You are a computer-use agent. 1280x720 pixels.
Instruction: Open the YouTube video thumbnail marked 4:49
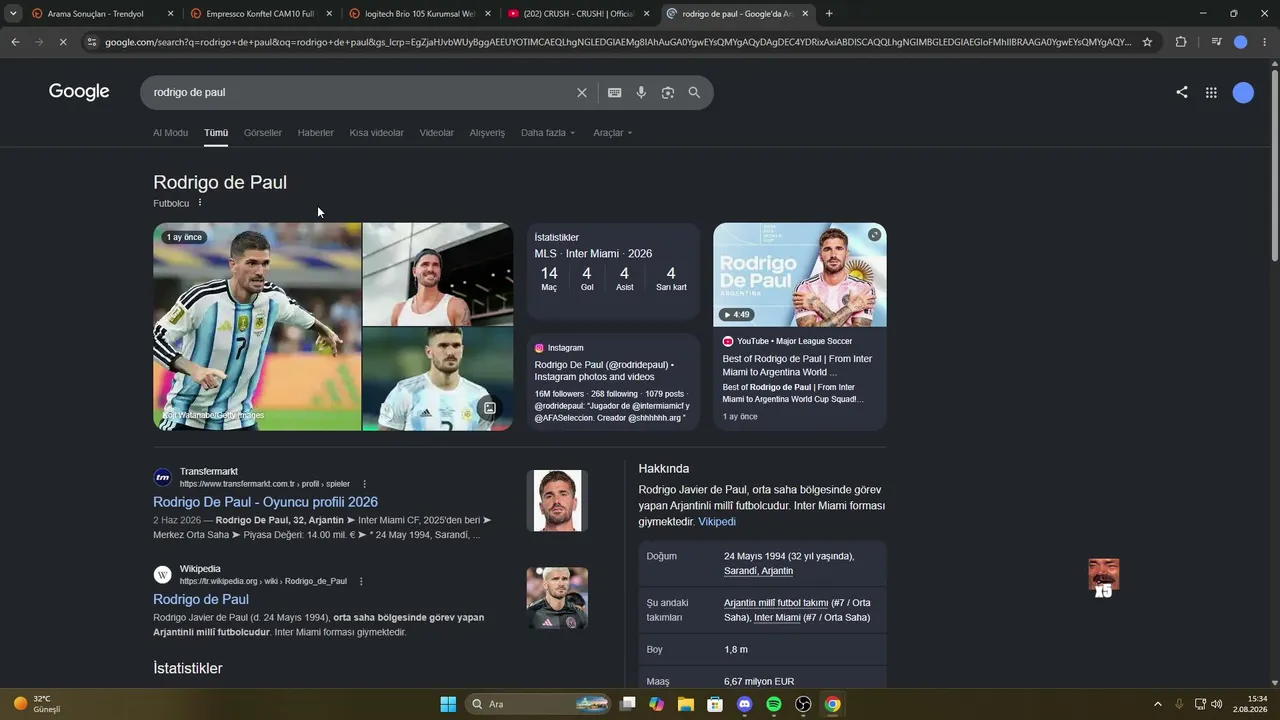(800, 275)
